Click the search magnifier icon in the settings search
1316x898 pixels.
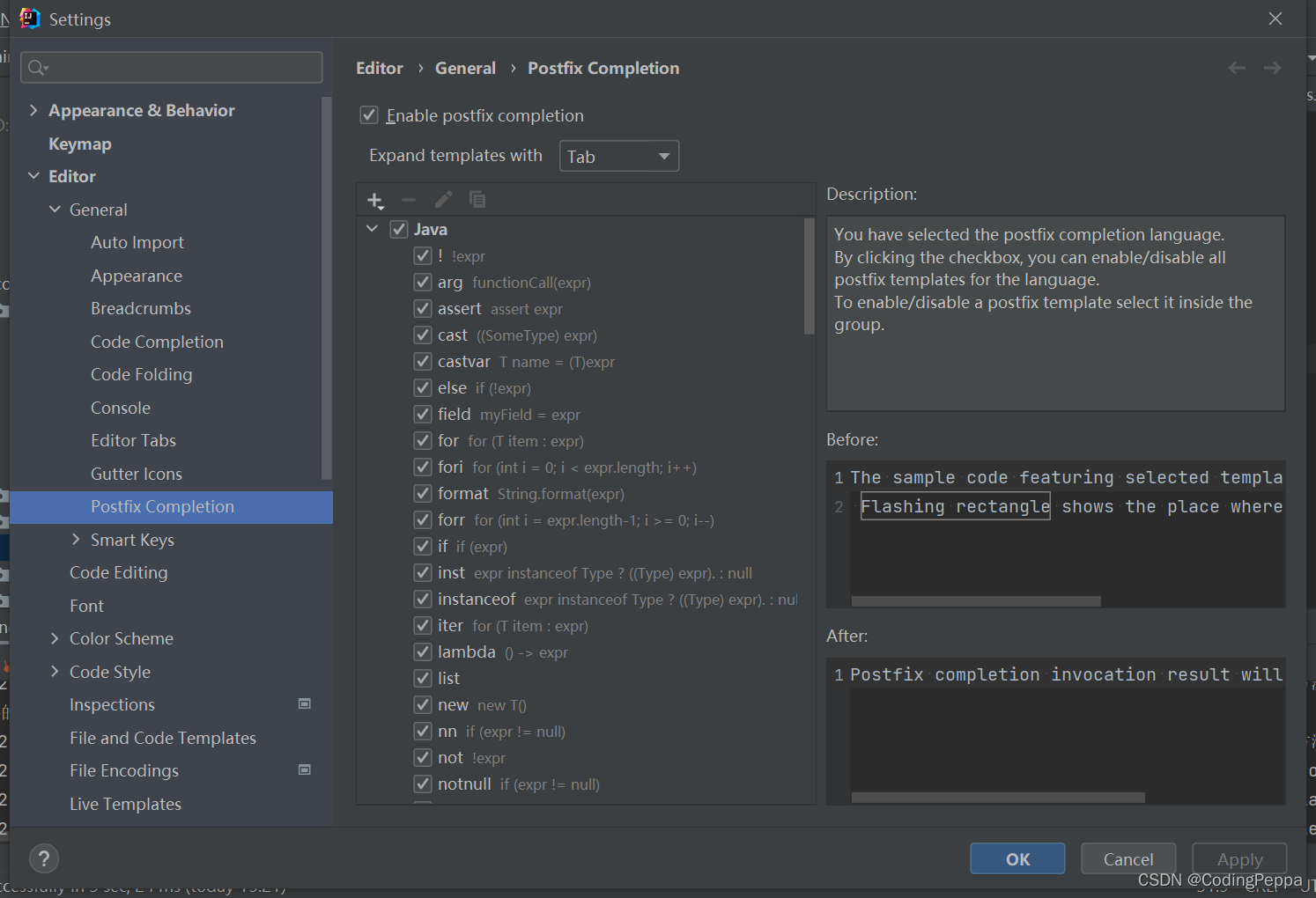click(x=38, y=68)
